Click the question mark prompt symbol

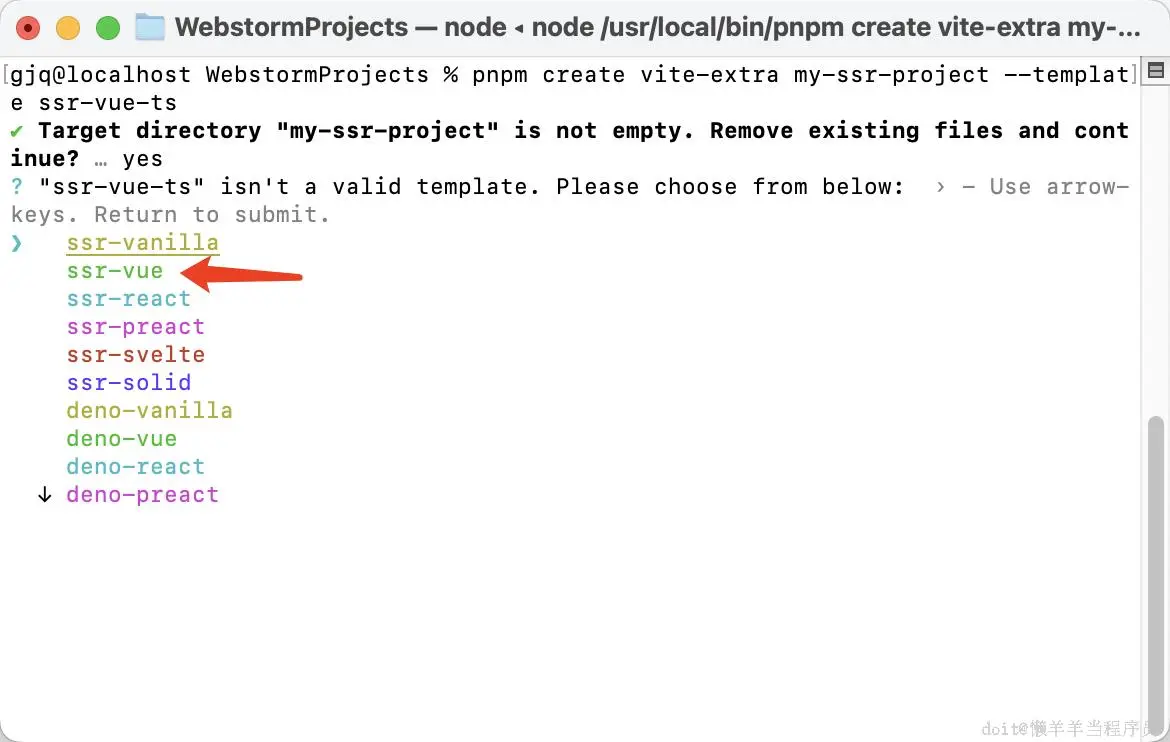(16, 187)
